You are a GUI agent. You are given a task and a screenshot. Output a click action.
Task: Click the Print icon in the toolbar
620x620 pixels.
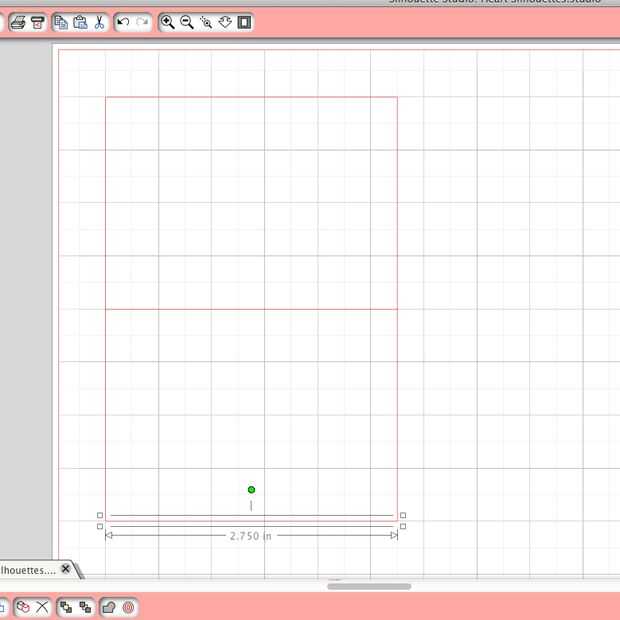point(18,23)
